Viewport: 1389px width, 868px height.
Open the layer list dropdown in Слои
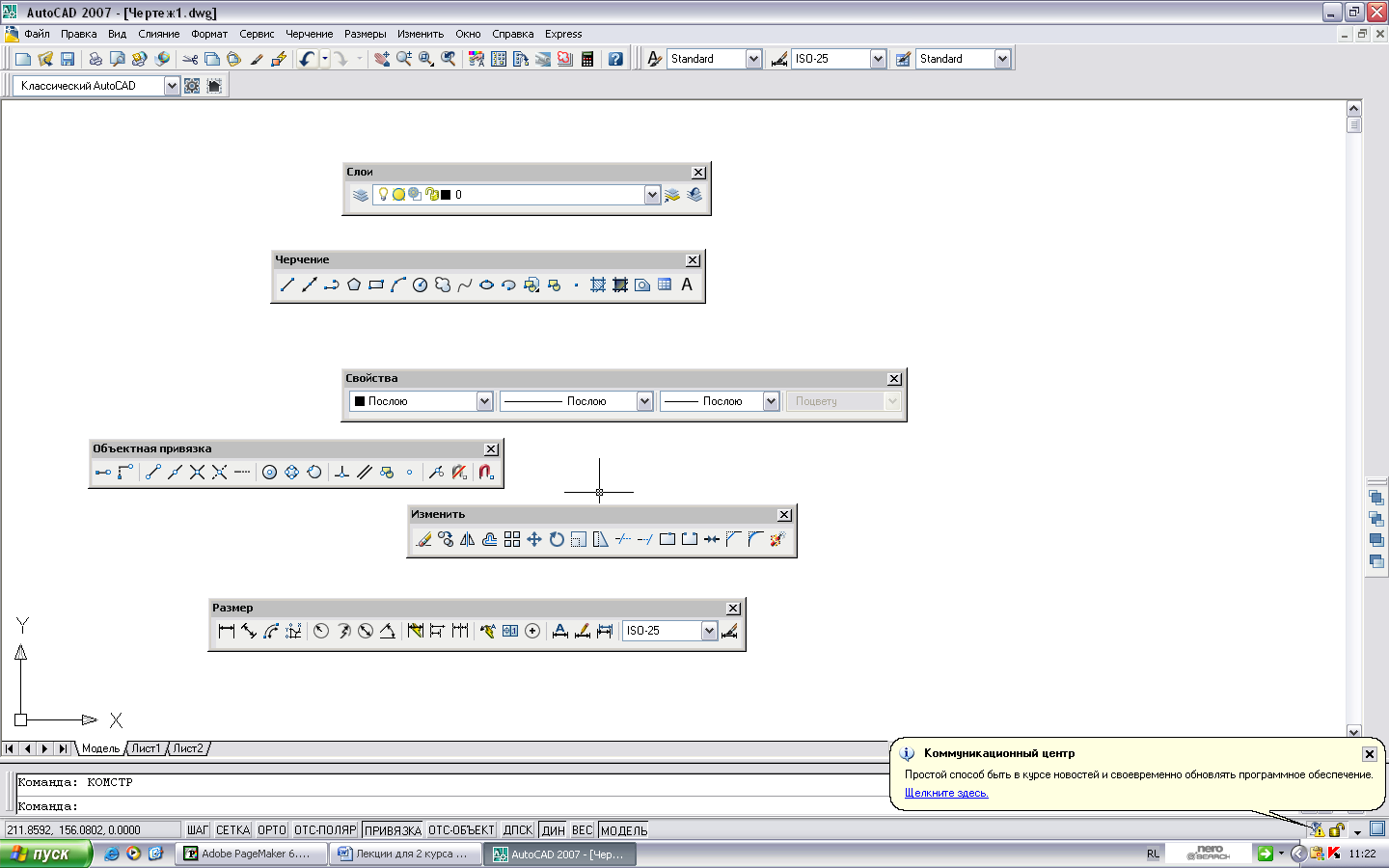(x=652, y=195)
